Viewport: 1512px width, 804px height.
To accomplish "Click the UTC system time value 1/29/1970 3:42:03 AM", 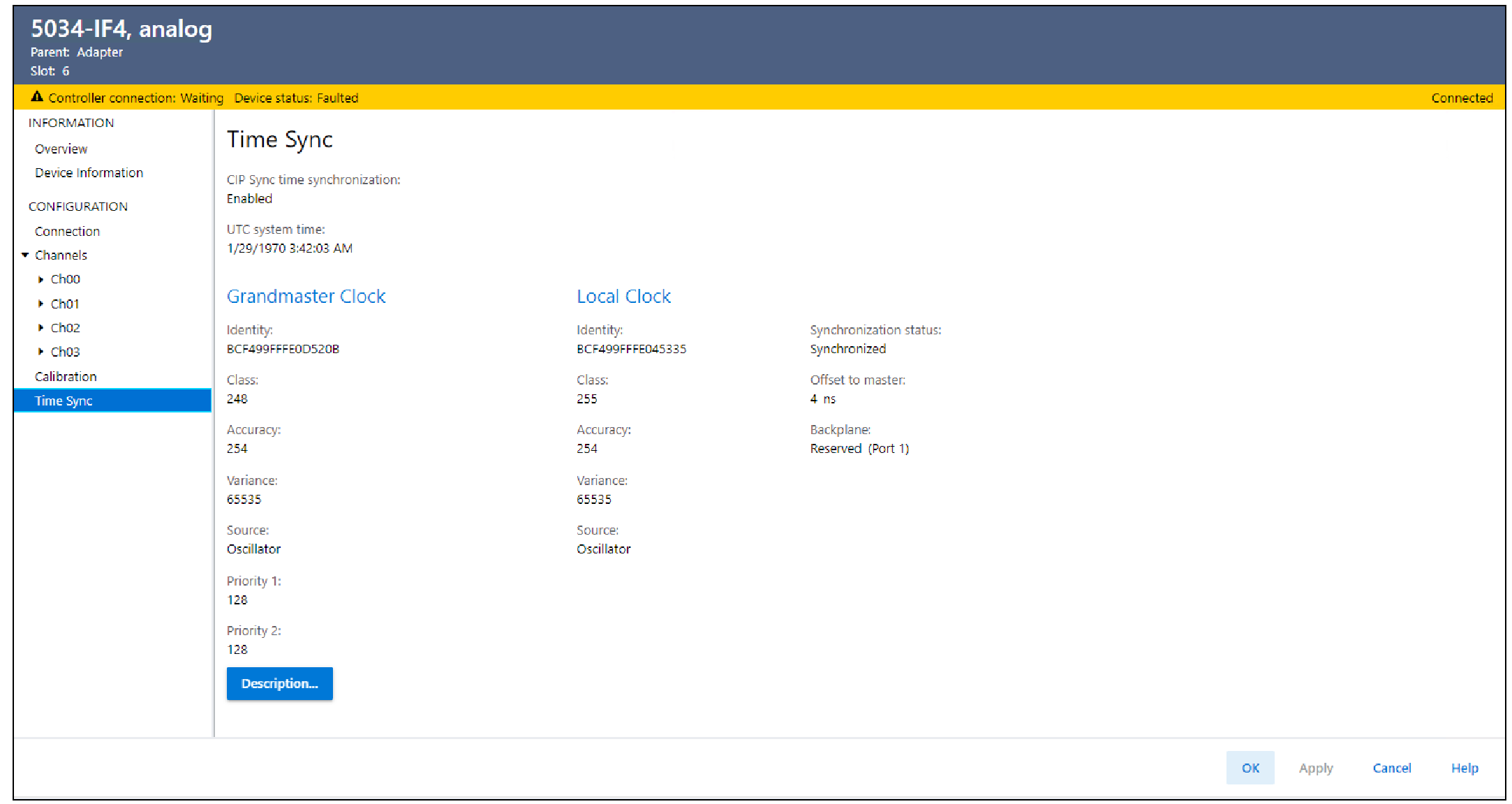I will point(289,248).
